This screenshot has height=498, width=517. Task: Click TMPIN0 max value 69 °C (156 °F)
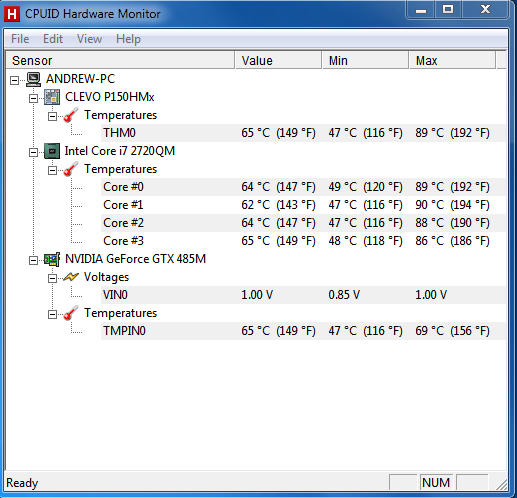(452, 331)
